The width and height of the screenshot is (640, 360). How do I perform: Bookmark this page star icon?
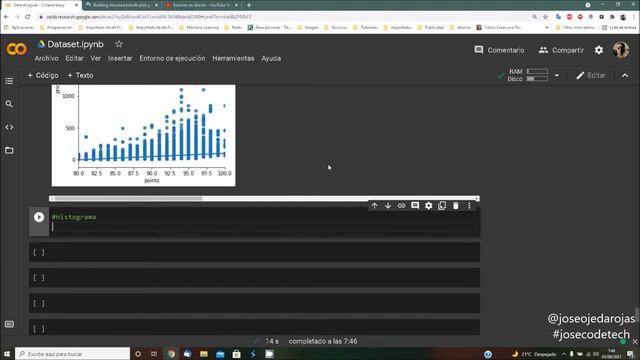tap(545, 17)
